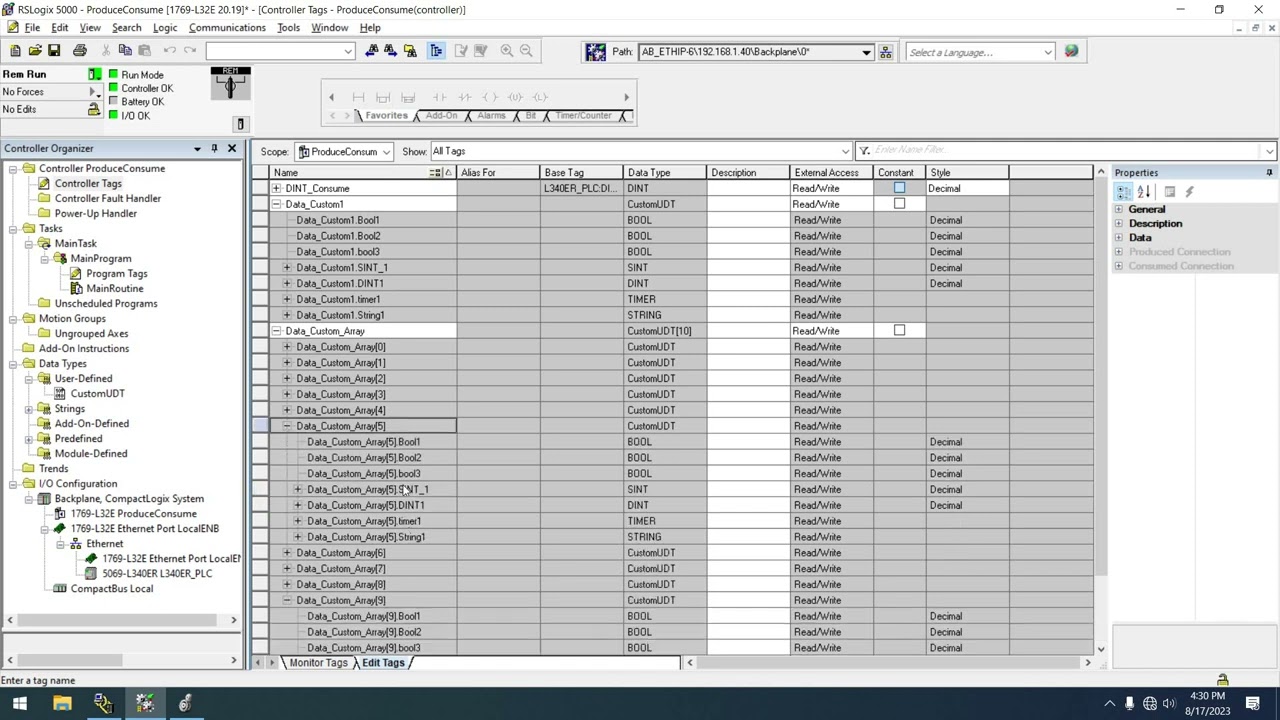Expand the DINT_Consume tag
The height and width of the screenshot is (720, 1280).
(276, 188)
